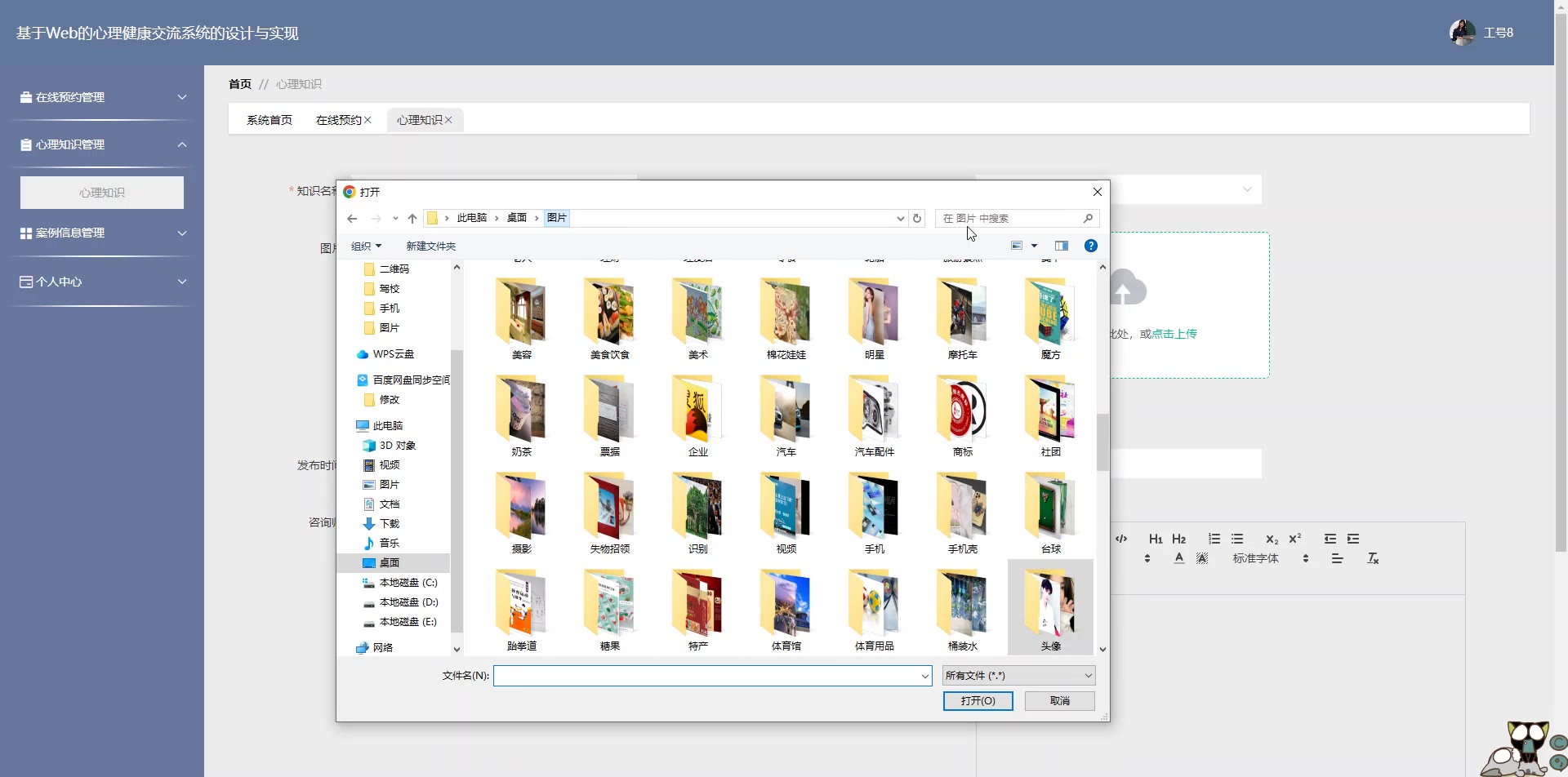Switch to the 系统首页 tab
Viewport: 1568px width, 777px height.
tap(269, 120)
